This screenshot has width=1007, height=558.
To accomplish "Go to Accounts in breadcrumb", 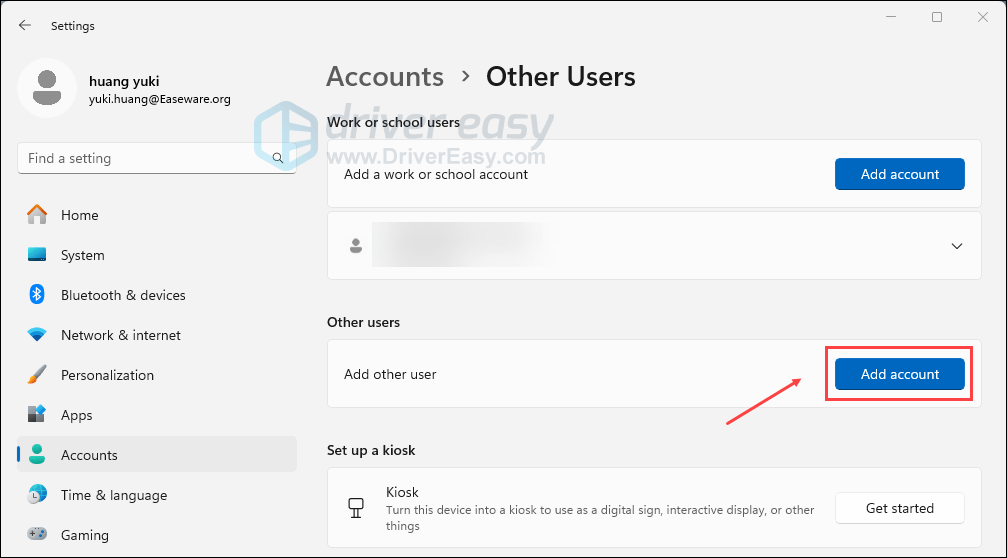I will 385,77.
